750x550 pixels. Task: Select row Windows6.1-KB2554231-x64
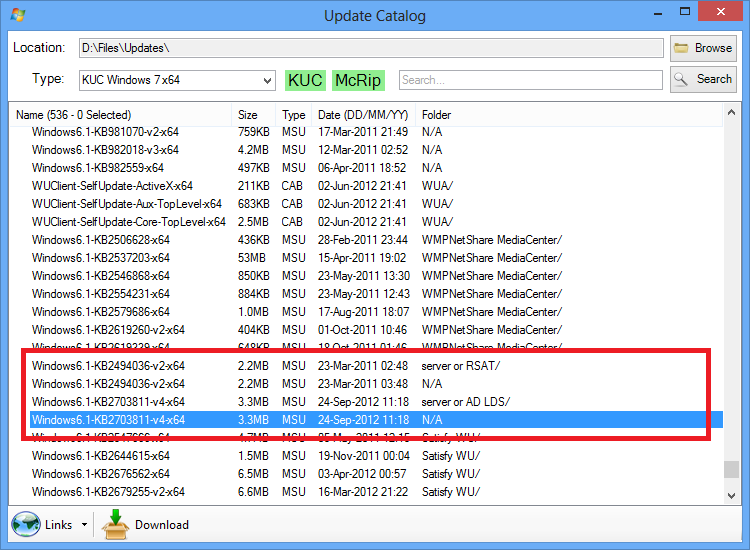pyautogui.click(x=376, y=294)
